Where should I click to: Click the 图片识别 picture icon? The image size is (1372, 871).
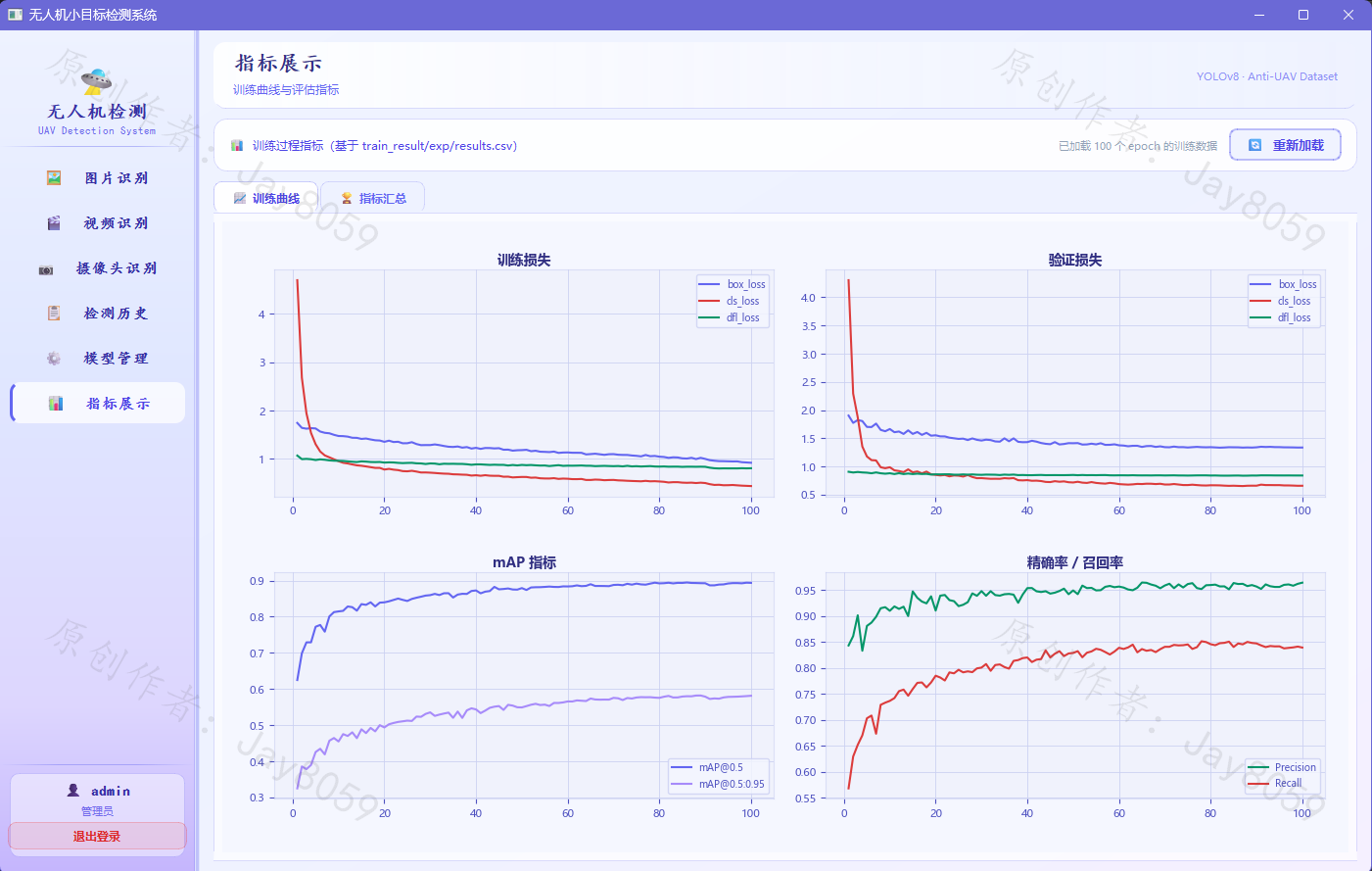[54, 178]
